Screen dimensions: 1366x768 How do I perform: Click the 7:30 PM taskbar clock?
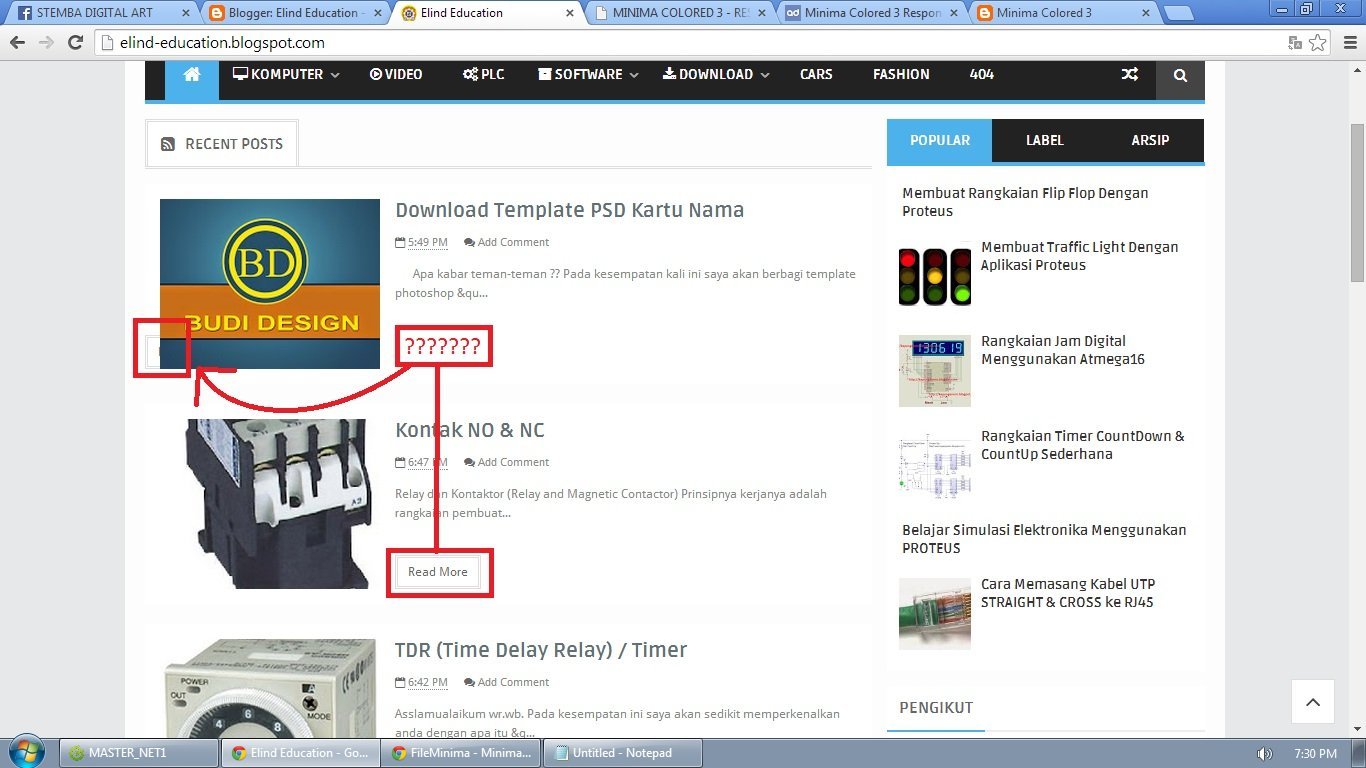(1315, 753)
